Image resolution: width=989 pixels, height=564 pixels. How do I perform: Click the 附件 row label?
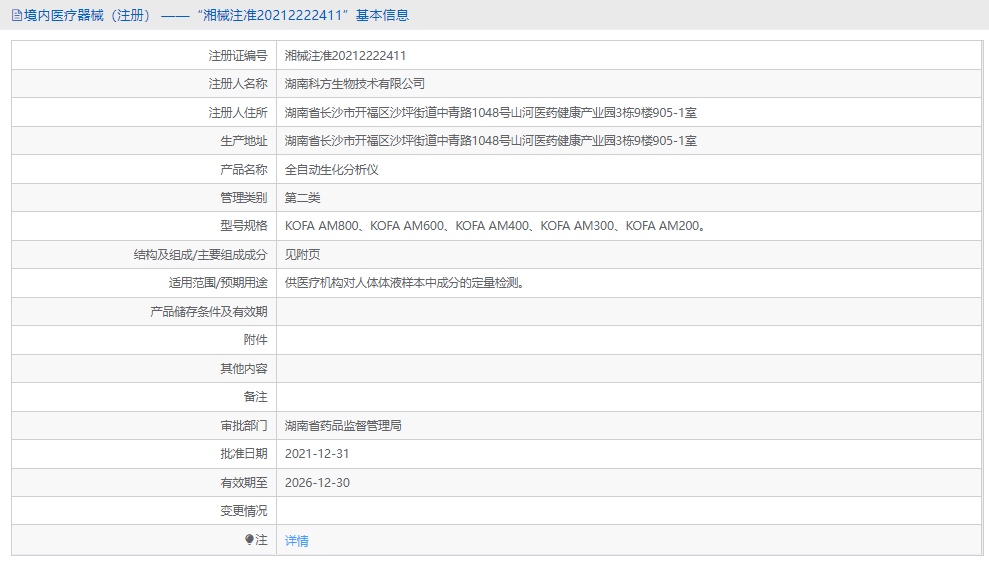coord(255,340)
